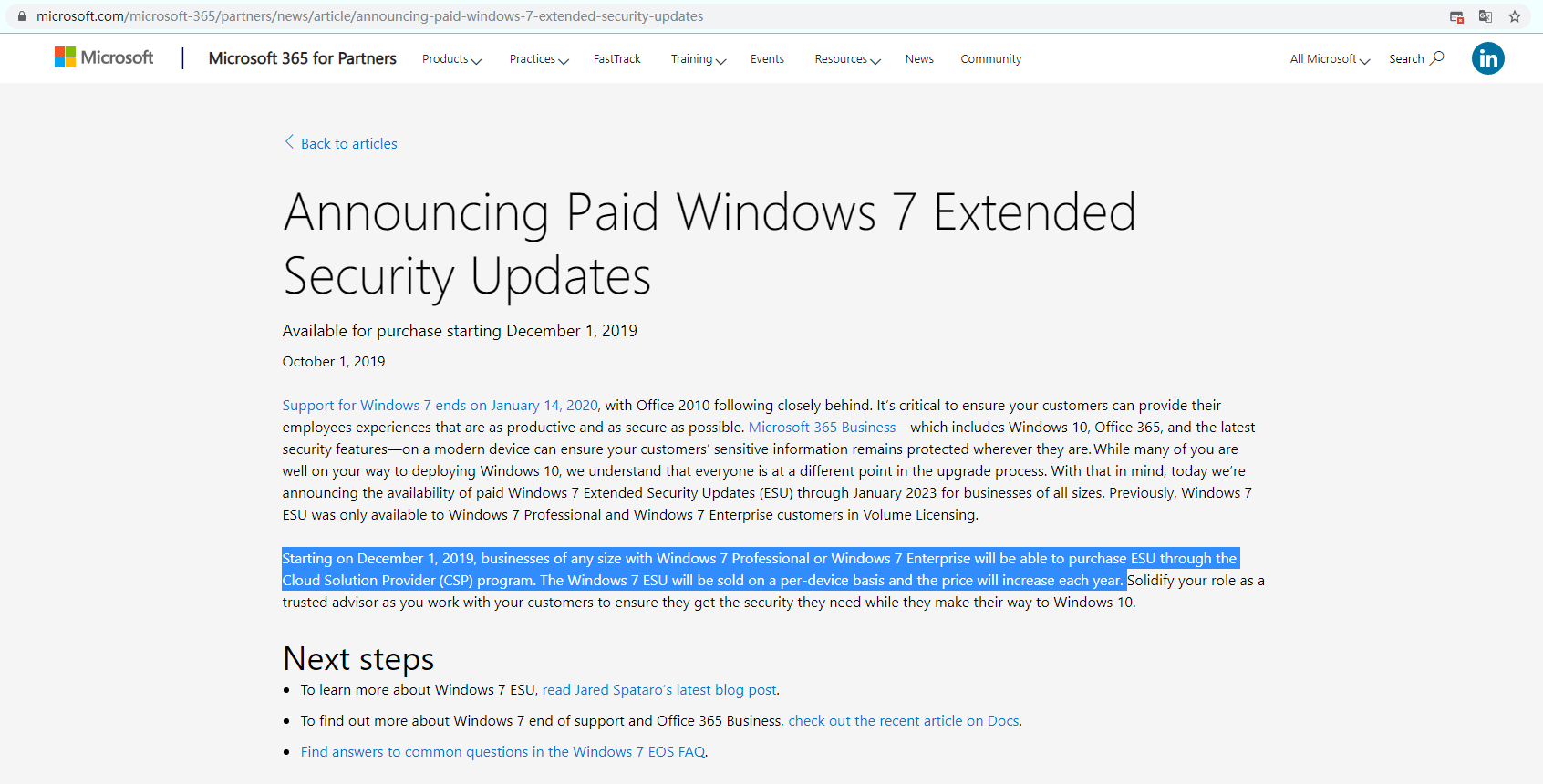Image resolution: width=1543 pixels, height=784 pixels.
Task: Click the Available for purchase subtitle
Action: click(460, 331)
